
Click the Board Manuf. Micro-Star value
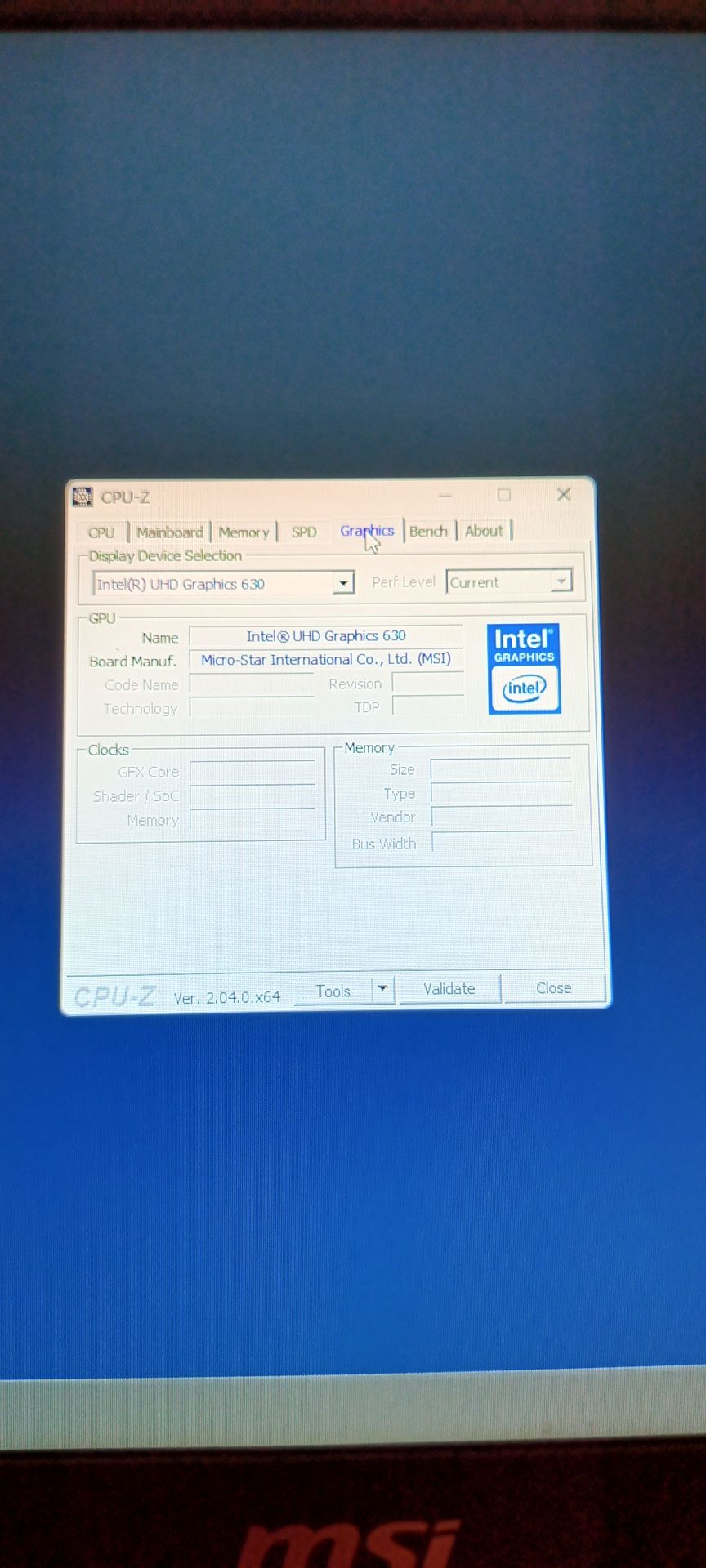pos(326,659)
